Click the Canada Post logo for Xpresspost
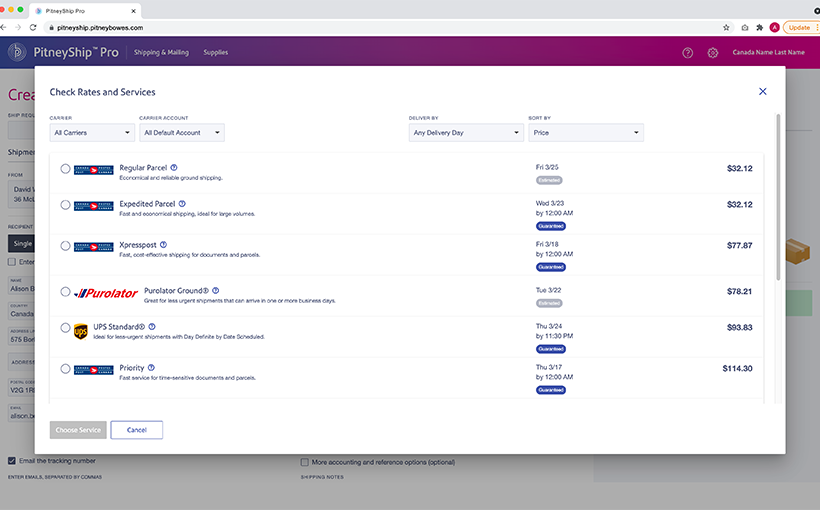820x510 pixels. click(x=94, y=247)
